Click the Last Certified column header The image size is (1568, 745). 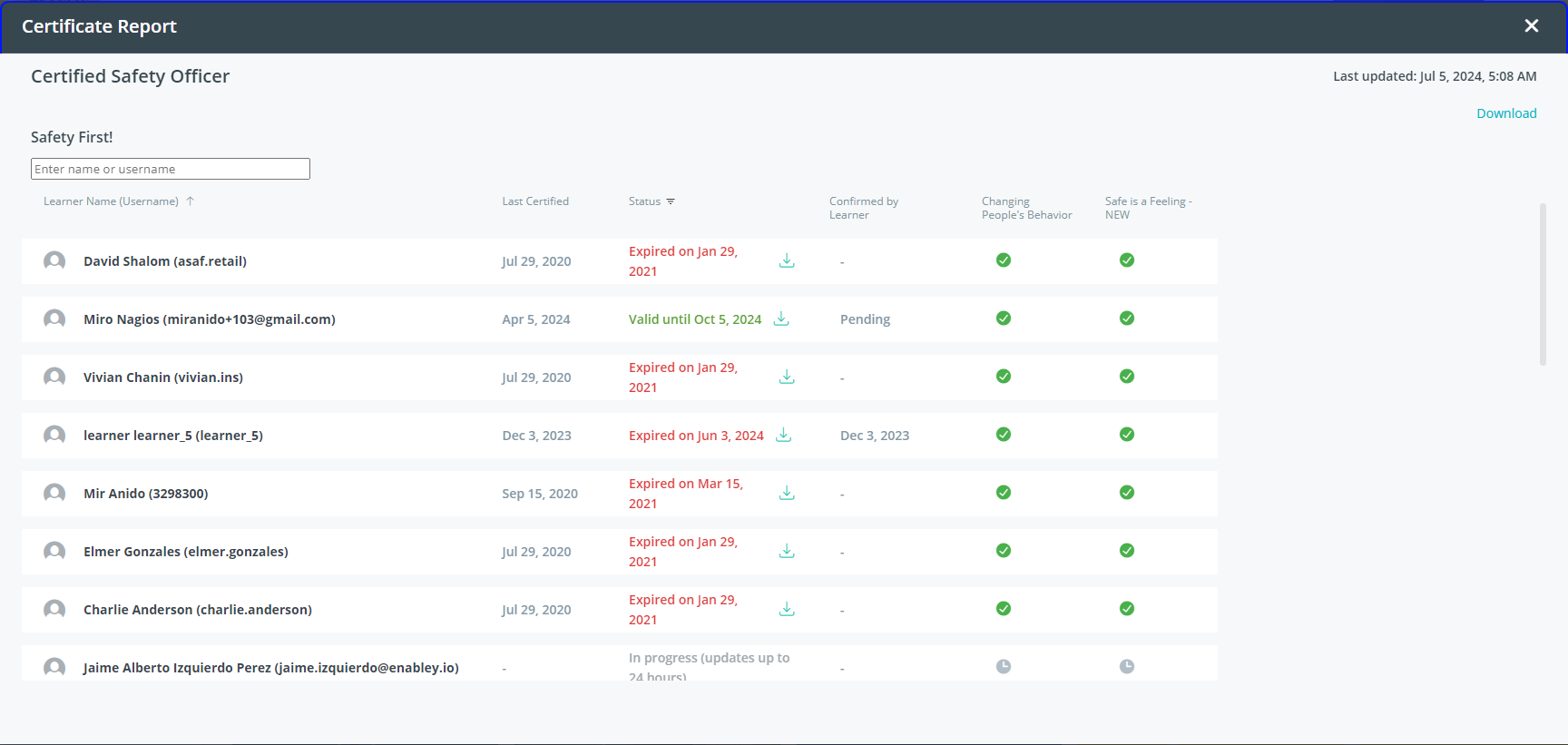[535, 201]
